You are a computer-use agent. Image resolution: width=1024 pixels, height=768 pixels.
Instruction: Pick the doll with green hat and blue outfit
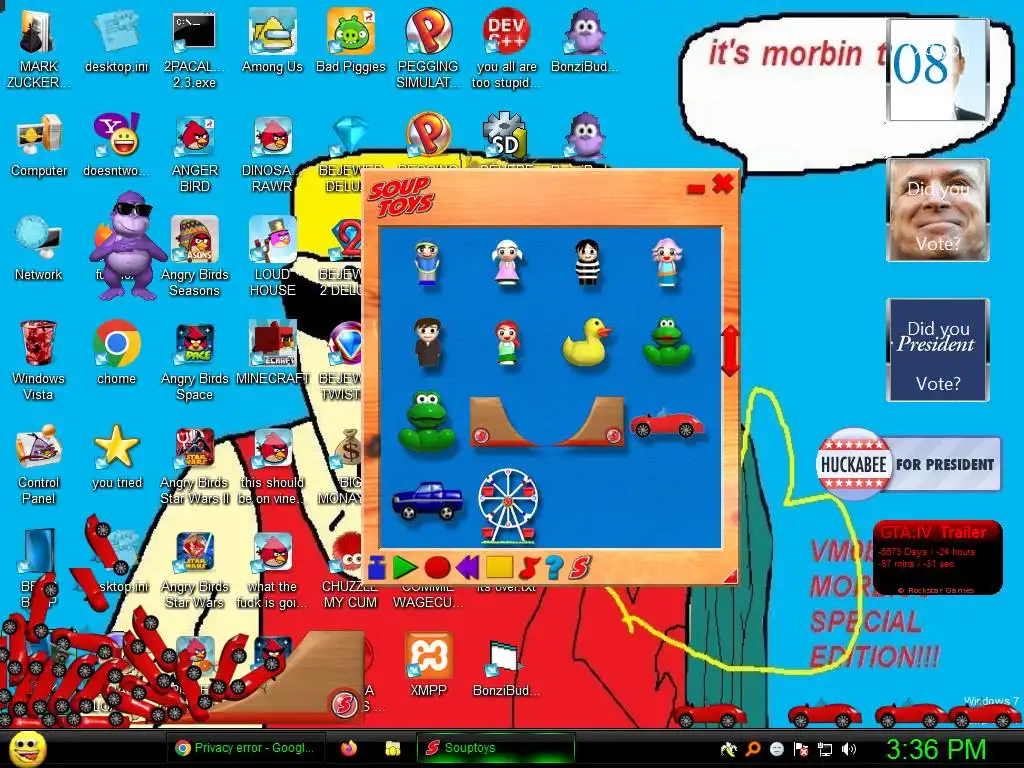point(428,263)
